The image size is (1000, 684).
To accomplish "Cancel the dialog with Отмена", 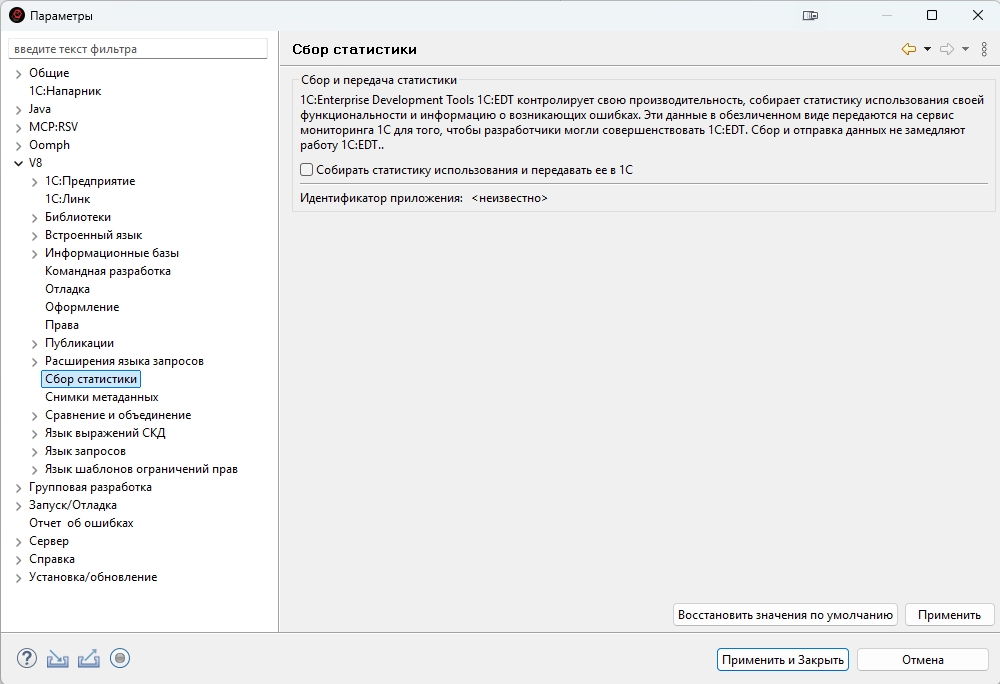I will click(922, 660).
